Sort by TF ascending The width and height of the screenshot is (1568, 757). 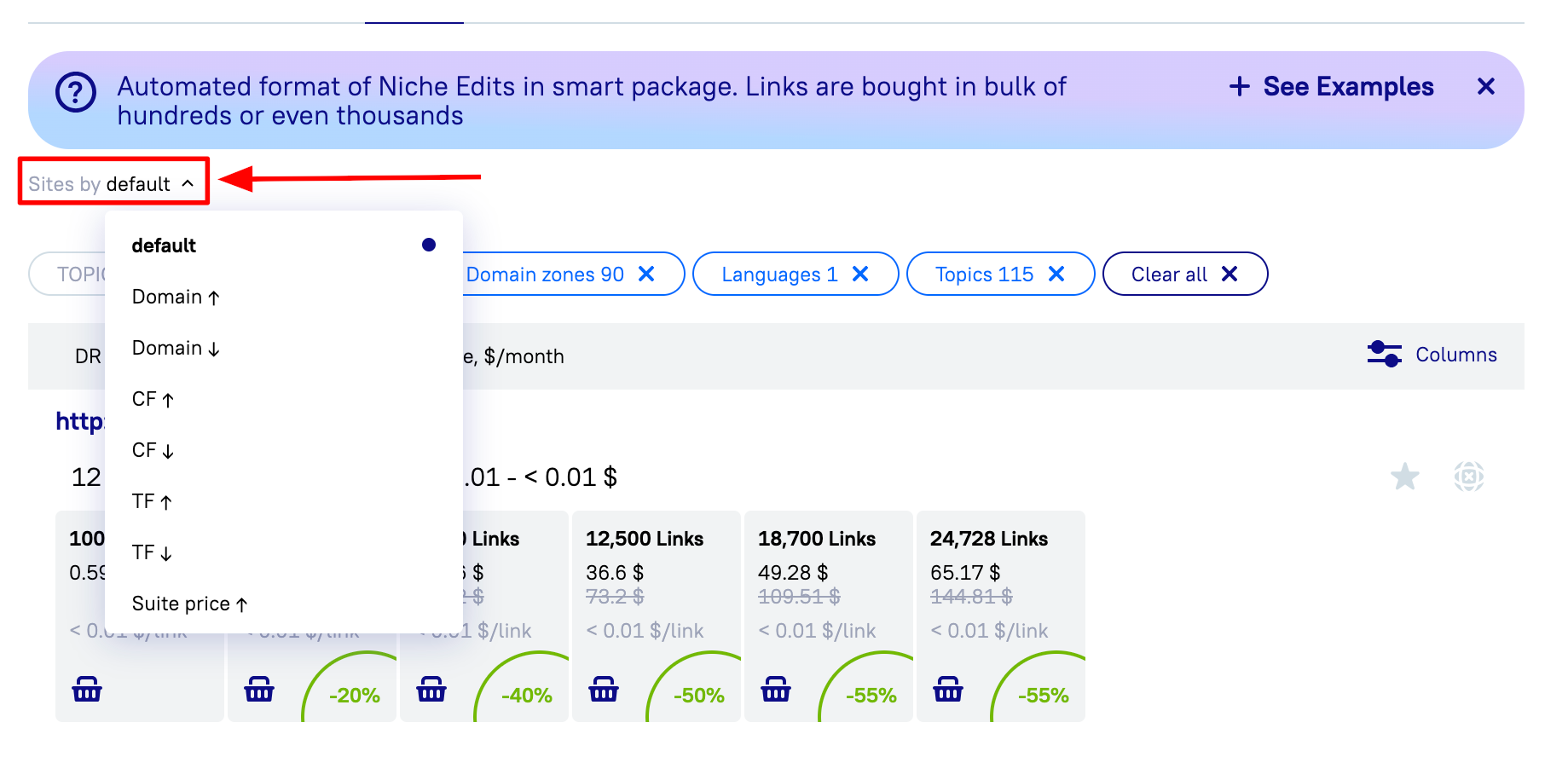click(x=284, y=501)
